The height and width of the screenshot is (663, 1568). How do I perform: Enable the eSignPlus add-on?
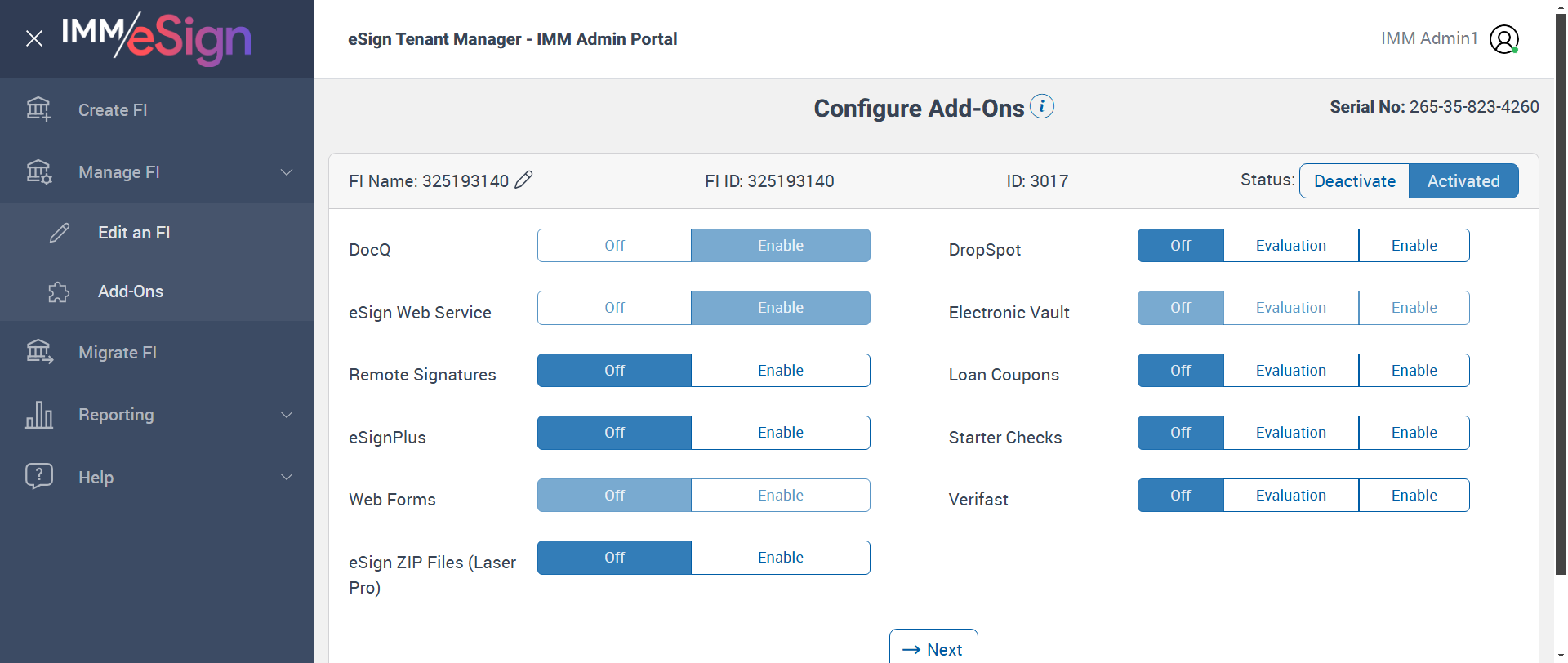[780, 433]
